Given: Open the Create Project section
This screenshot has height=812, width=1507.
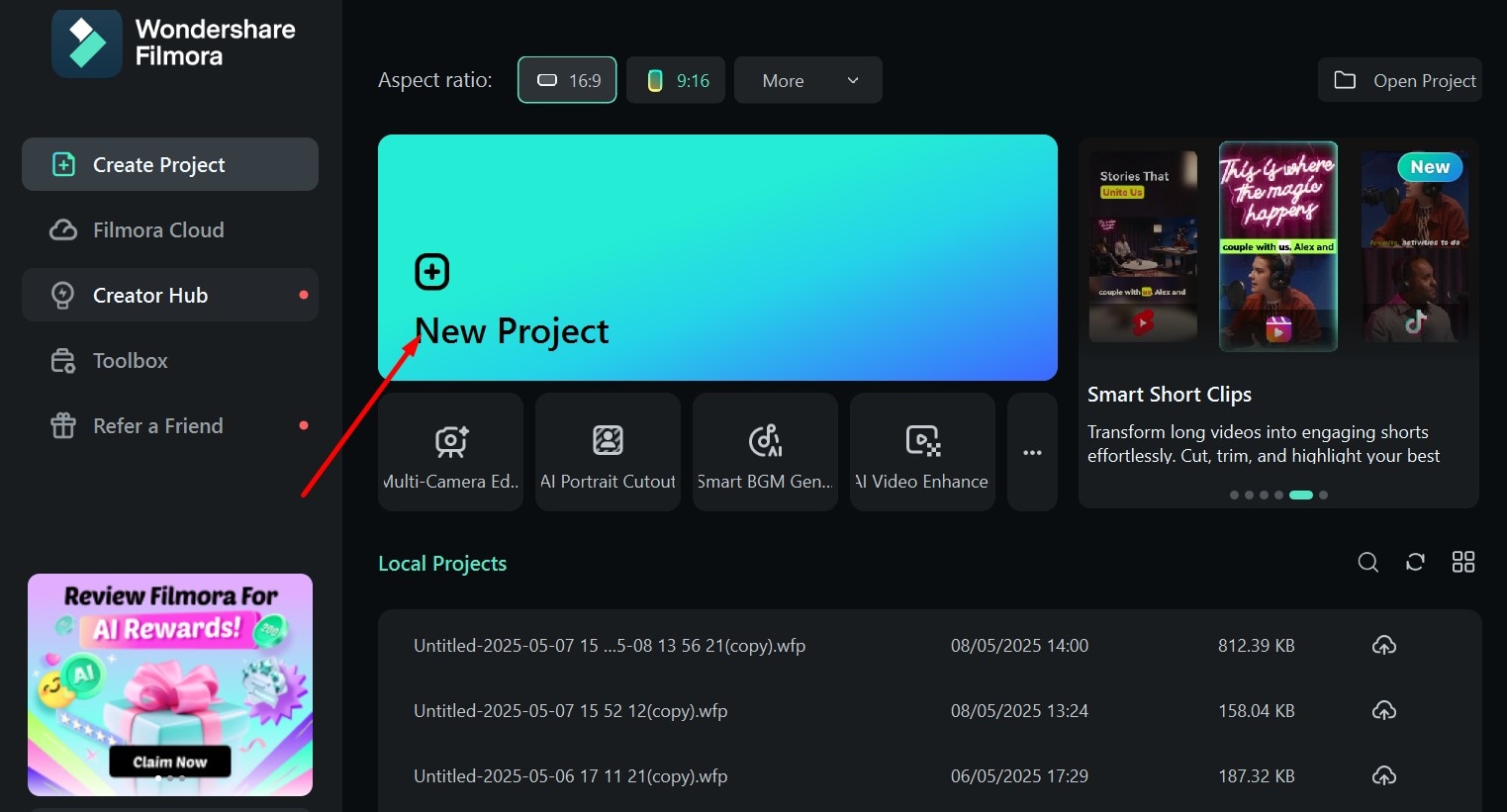Looking at the screenshot, I should [x=170, y=164].
